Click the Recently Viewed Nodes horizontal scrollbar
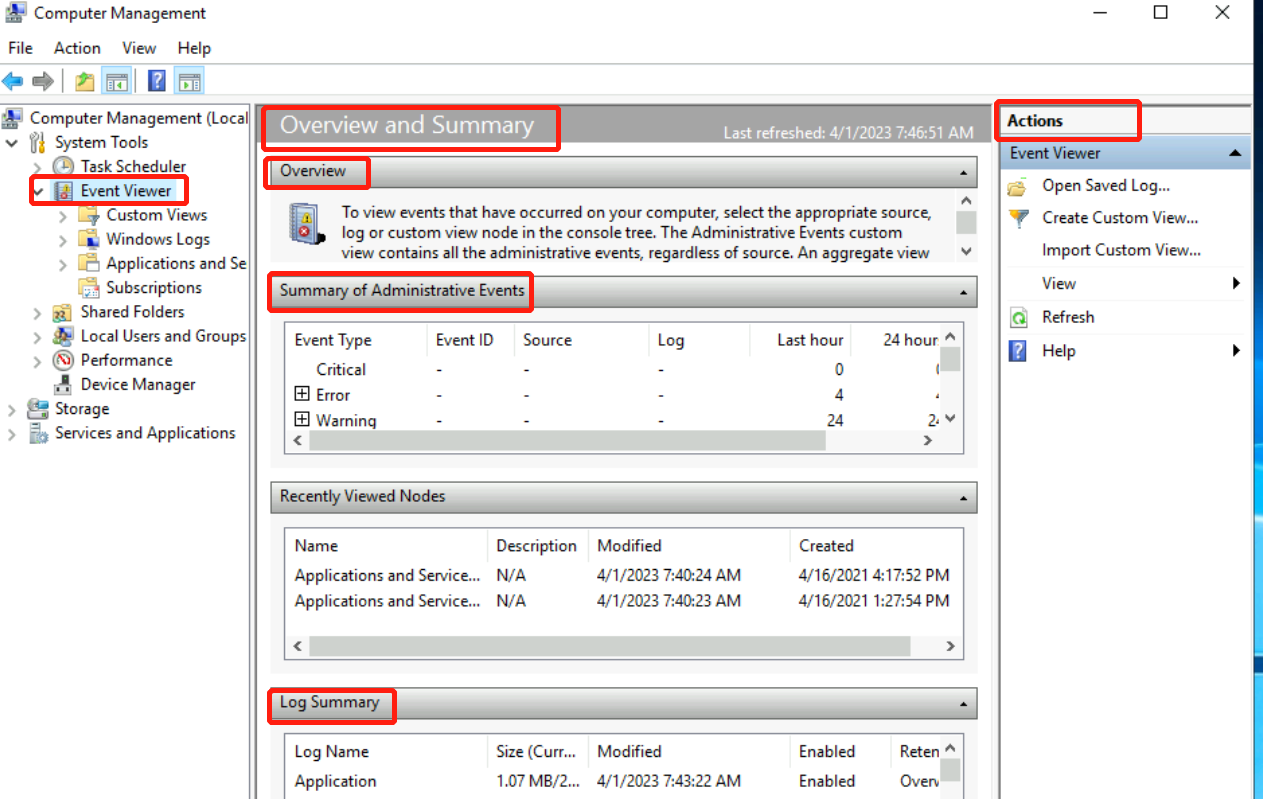 tap(609, 646)
